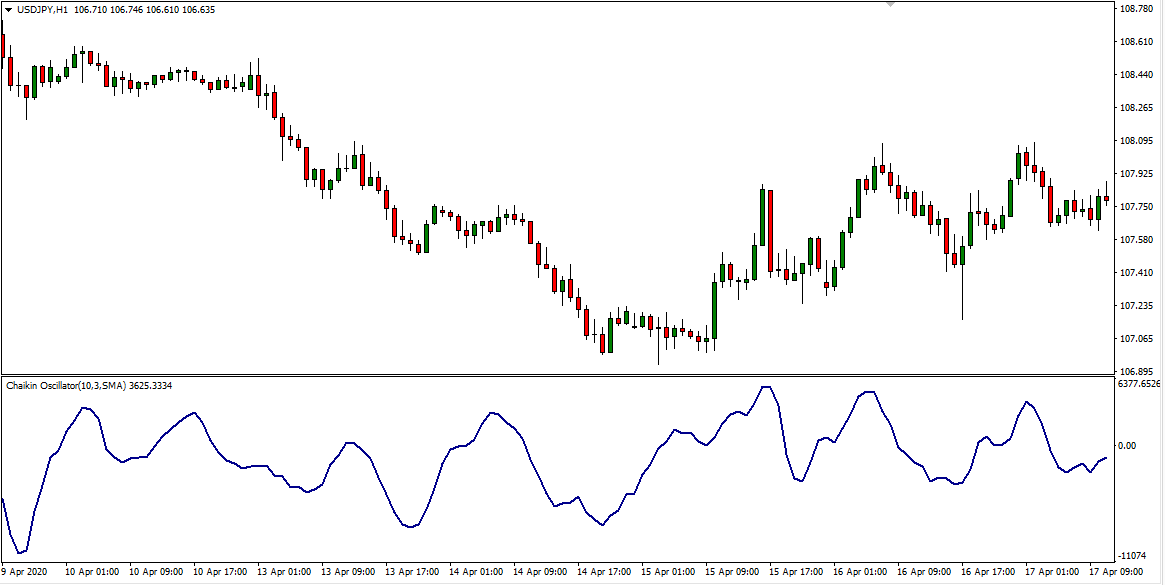This screenshot has width=1165, height=585.
Task: Click the 10 Apr 09:00 time label
Action: pos(157,573)
